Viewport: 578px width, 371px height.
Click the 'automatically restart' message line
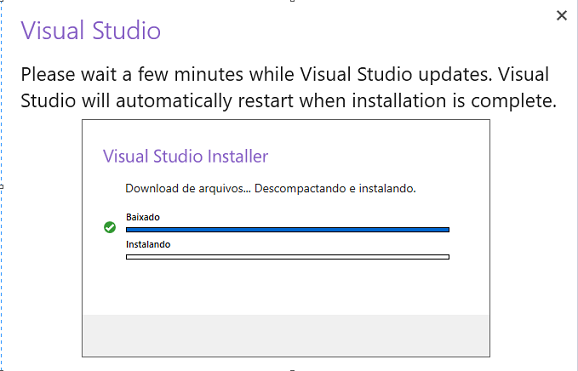point(288,100)
